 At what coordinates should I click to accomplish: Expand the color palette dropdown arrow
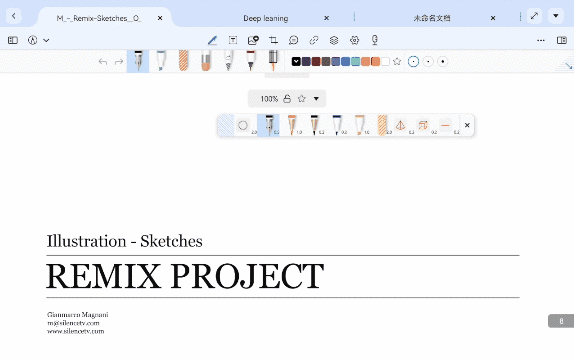pyautogui.click(x=296, y=62)
